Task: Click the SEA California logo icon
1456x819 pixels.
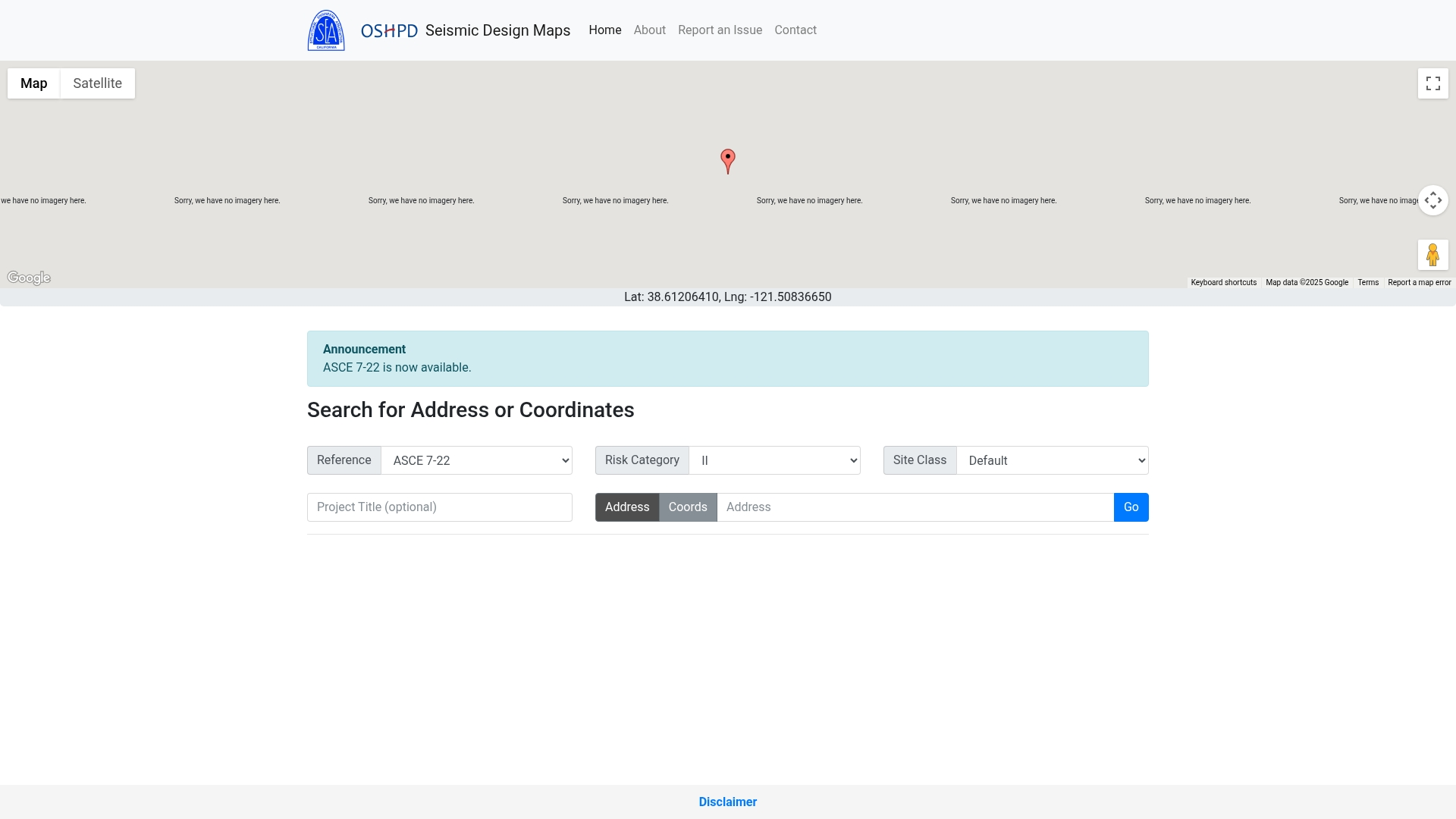Action: pos(326,30)
